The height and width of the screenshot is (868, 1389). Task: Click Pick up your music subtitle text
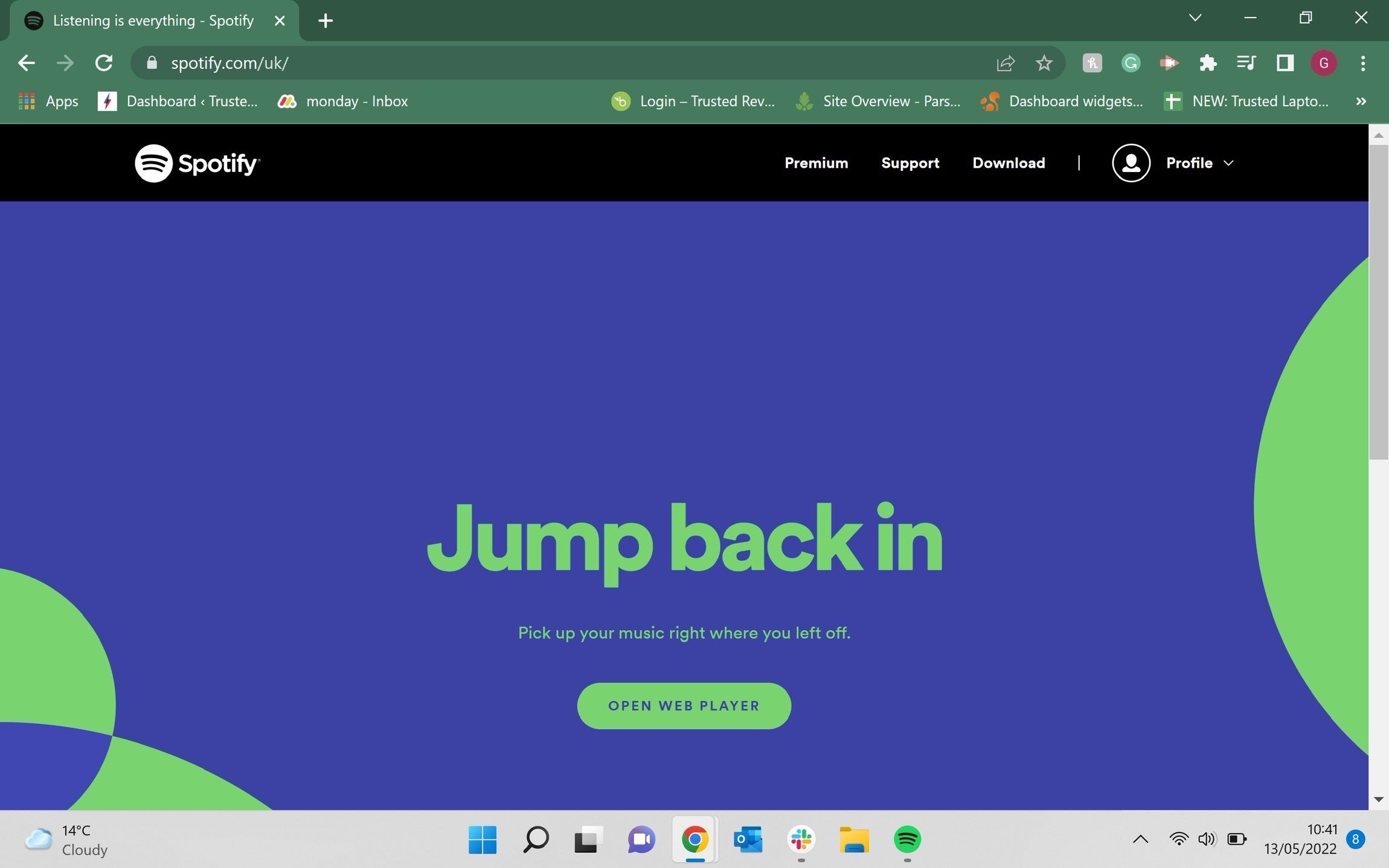tap(684, 633)
